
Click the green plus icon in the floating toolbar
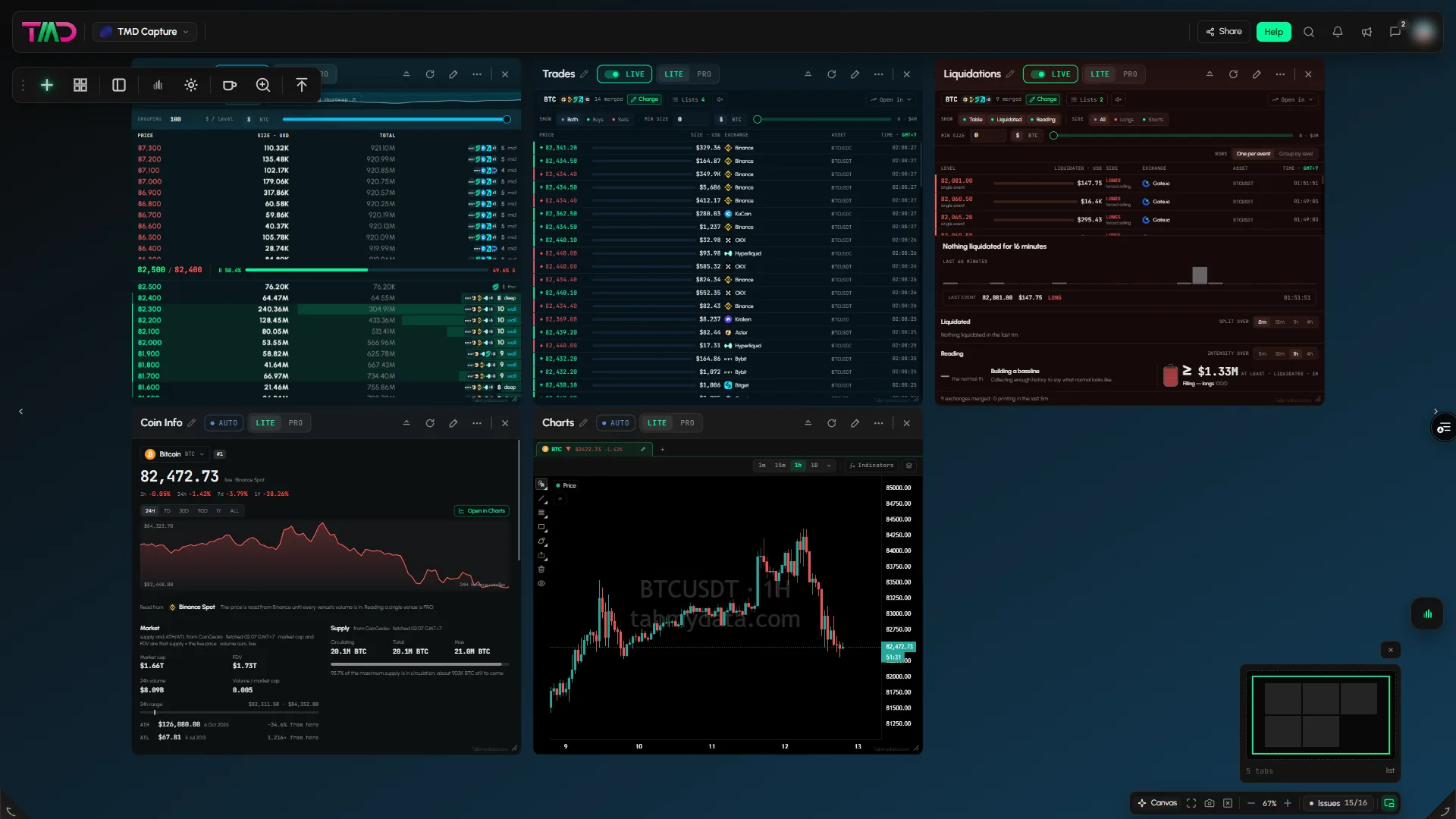[x=47, y=85]
